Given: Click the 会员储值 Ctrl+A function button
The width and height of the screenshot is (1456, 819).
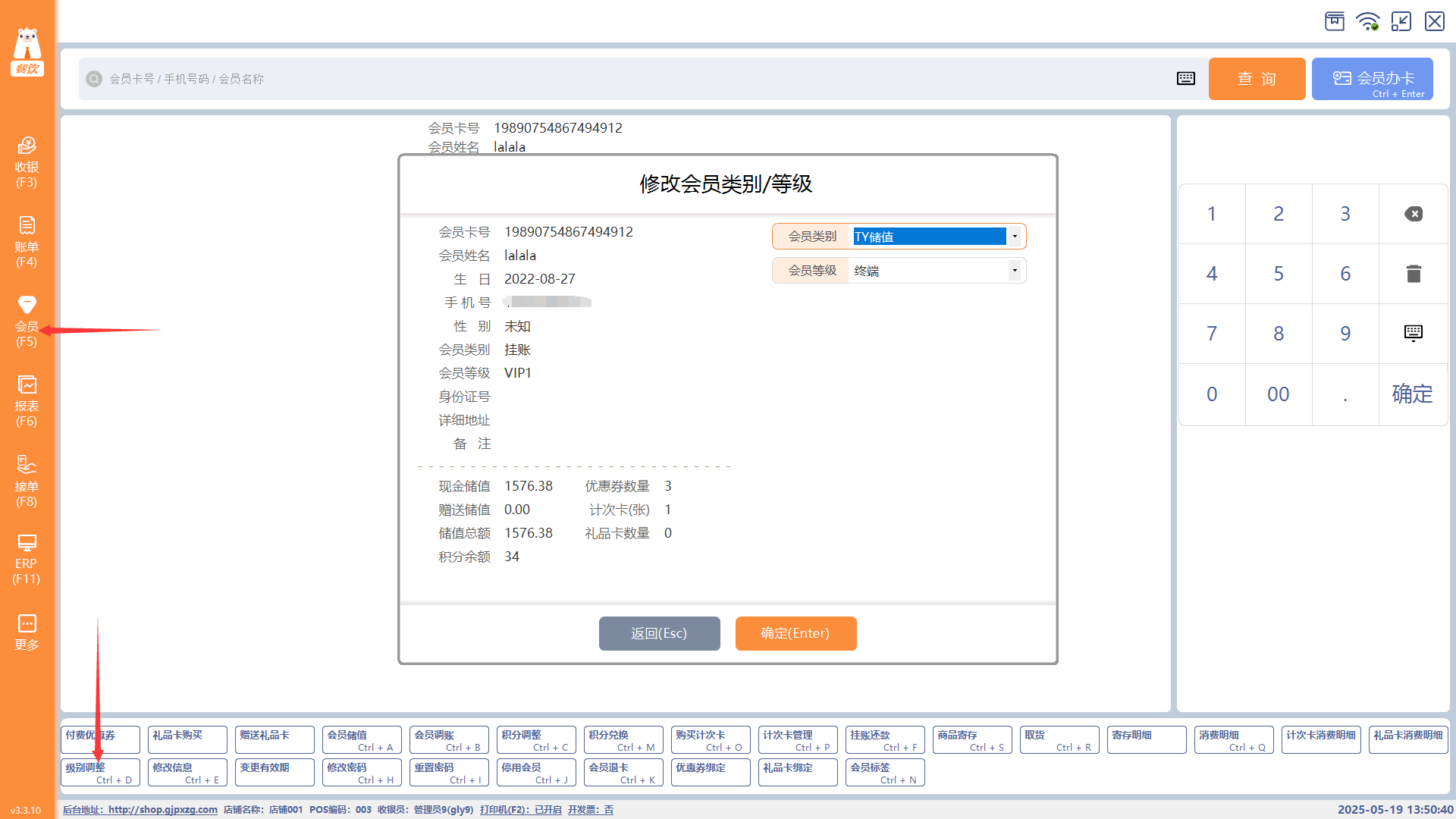Looking at the screenshot, I should [x=362, y=740].
